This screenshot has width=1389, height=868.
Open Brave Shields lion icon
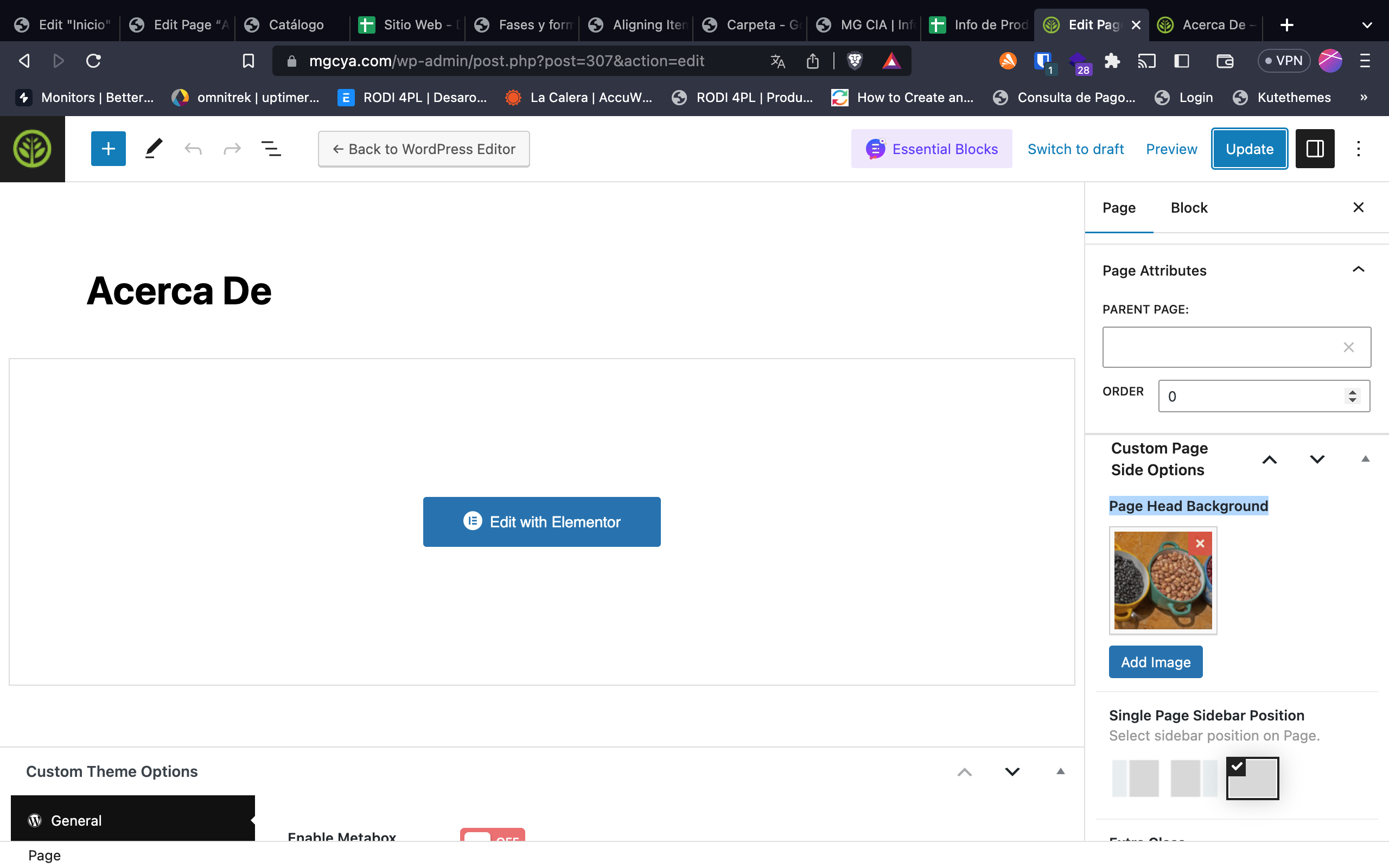[854, 61]
